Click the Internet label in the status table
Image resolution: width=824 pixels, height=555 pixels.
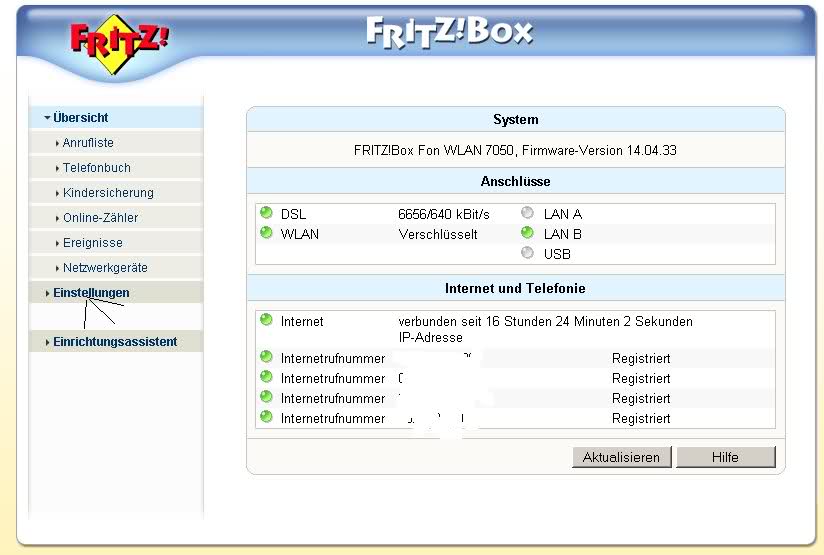coord(302,322)
